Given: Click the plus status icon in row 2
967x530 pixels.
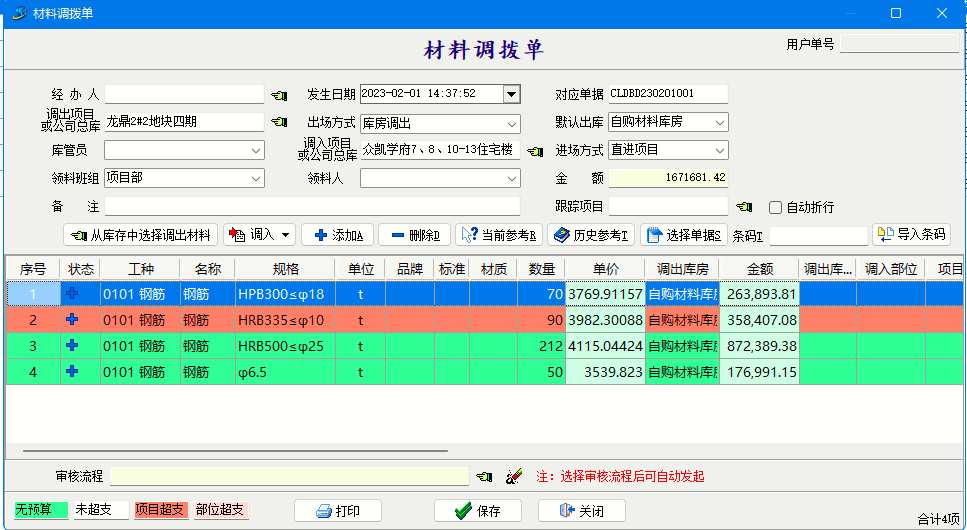Looking at the screenshot, I should [x=72, y=320].
